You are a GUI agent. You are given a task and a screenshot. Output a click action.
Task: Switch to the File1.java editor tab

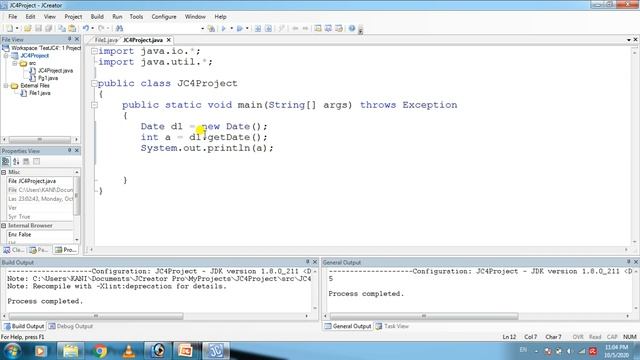coord(106,40)
